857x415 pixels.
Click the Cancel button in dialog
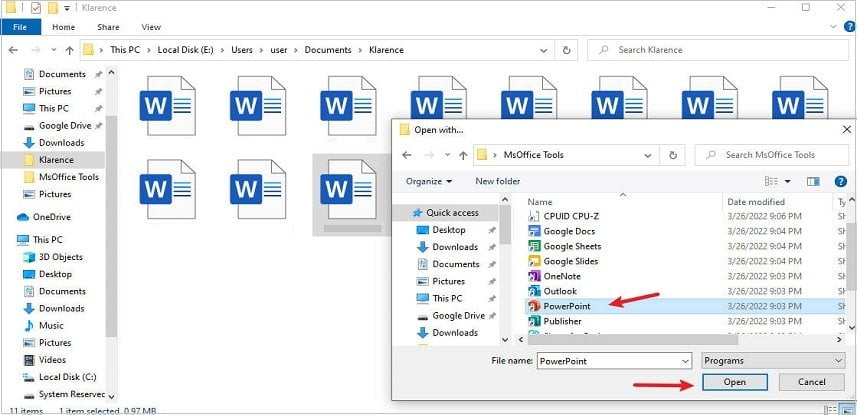point(812,382)
